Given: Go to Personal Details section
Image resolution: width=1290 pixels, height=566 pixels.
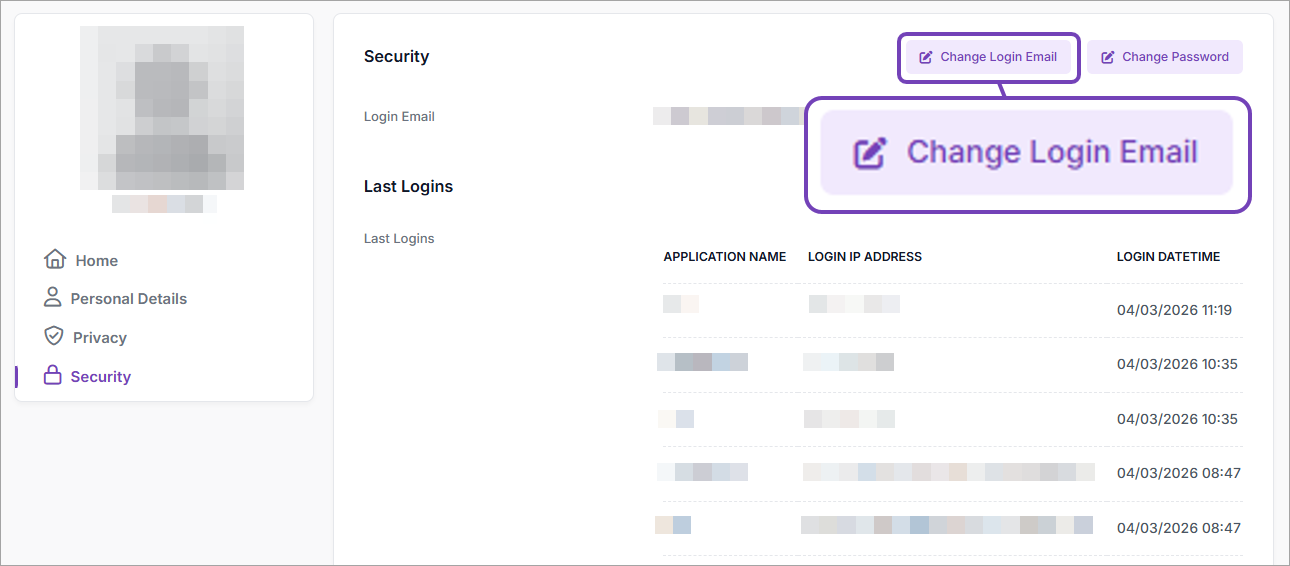Looking at the screenshot, I should click(128, 299).
